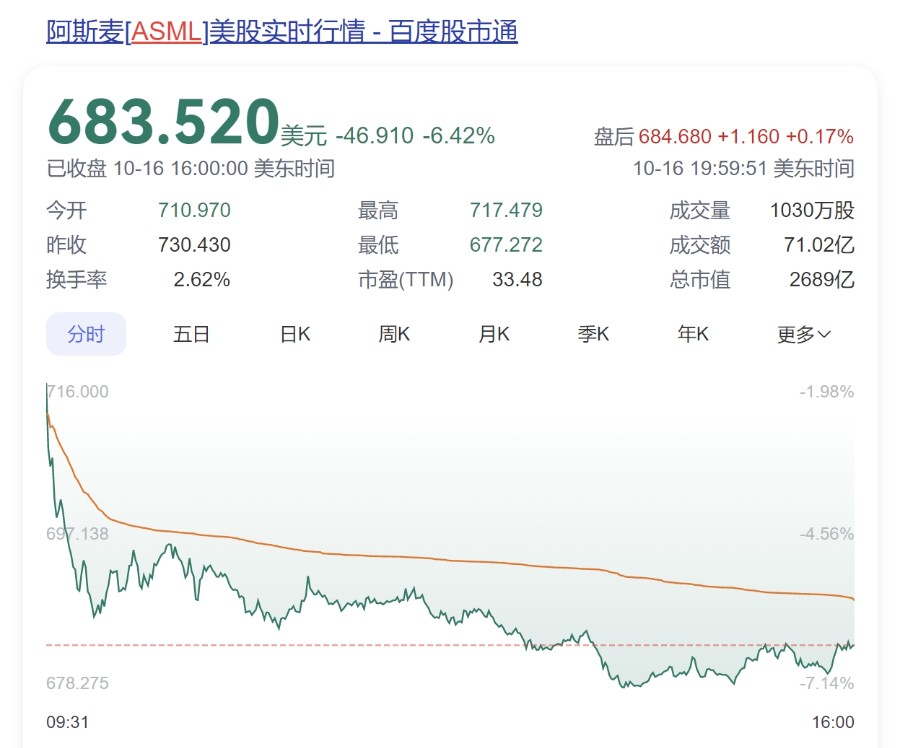Click the percentage change -6.42%
Image resolution: width=900 pixels, height=748 pixels.
point(459,136)
